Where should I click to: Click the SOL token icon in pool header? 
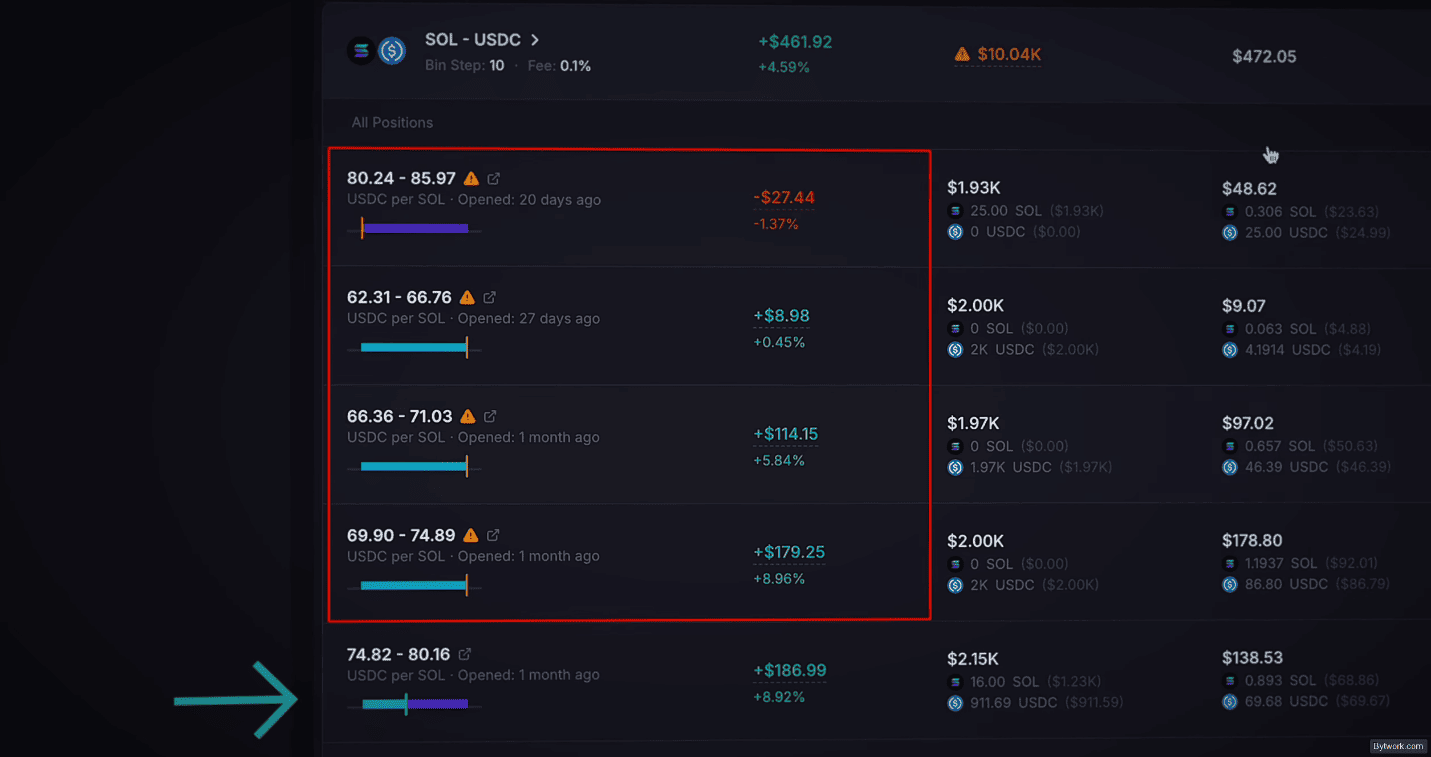coord(361,51)
